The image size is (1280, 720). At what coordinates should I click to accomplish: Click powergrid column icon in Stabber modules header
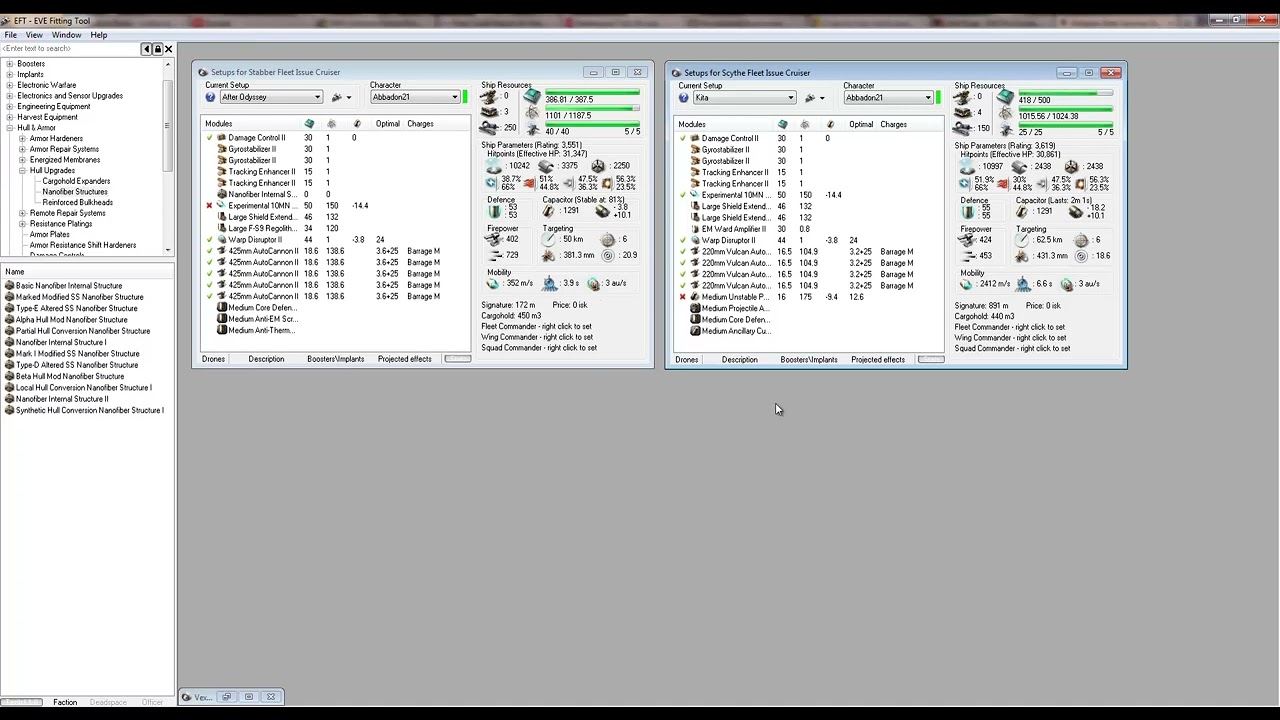point(332,124)
